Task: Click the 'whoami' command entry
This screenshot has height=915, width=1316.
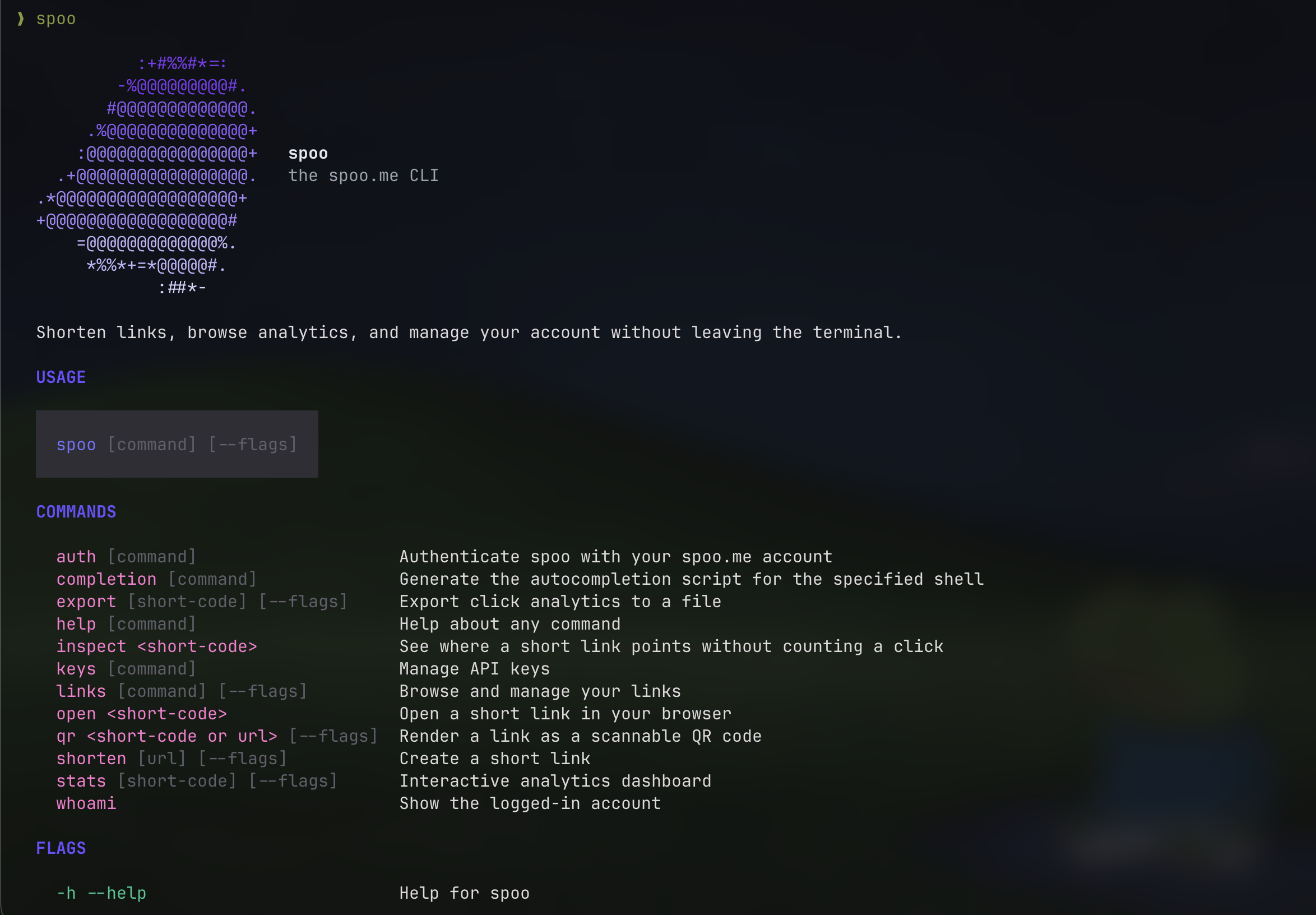Action: coord(86,803)
